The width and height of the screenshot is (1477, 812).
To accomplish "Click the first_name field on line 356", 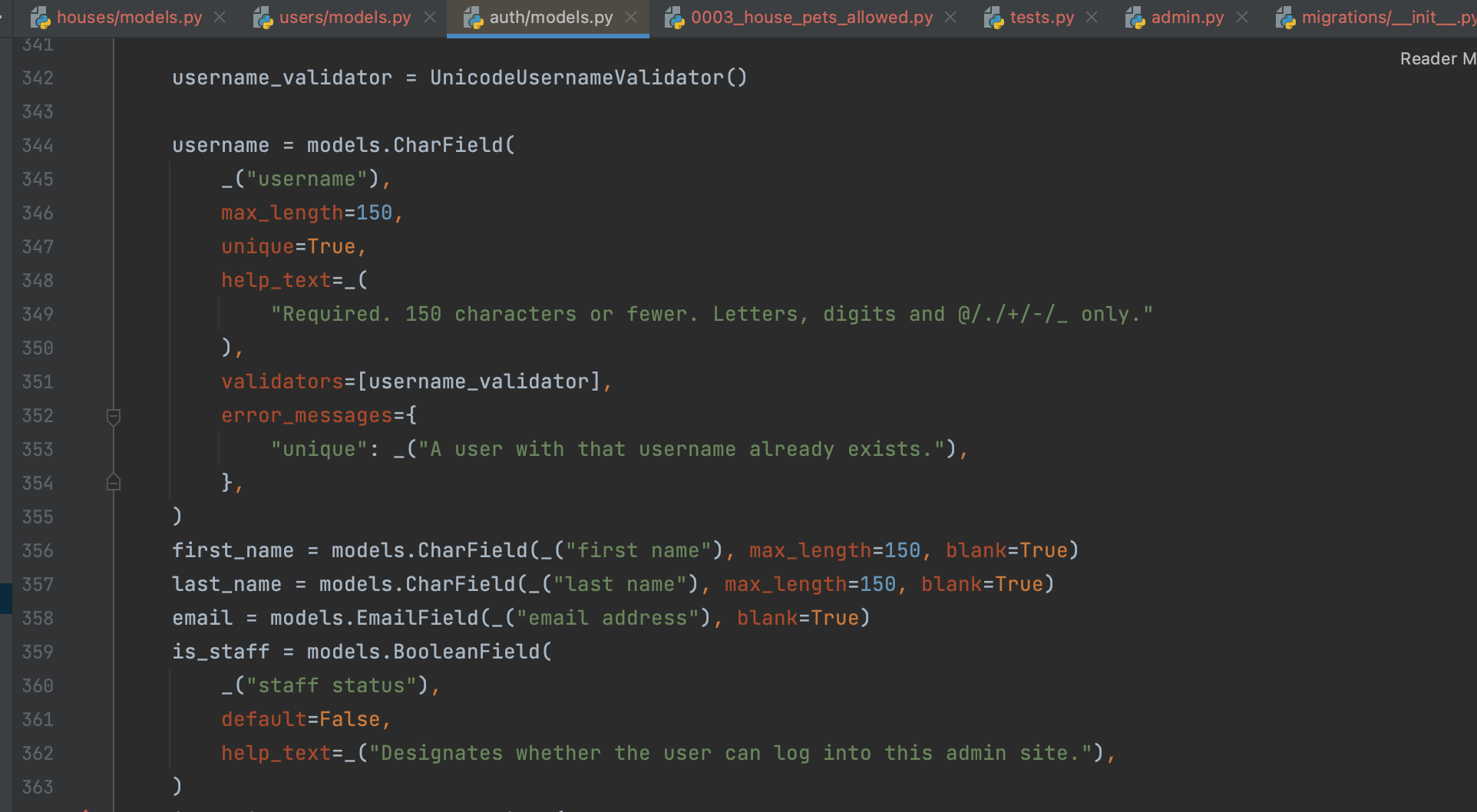I will 233,551.
